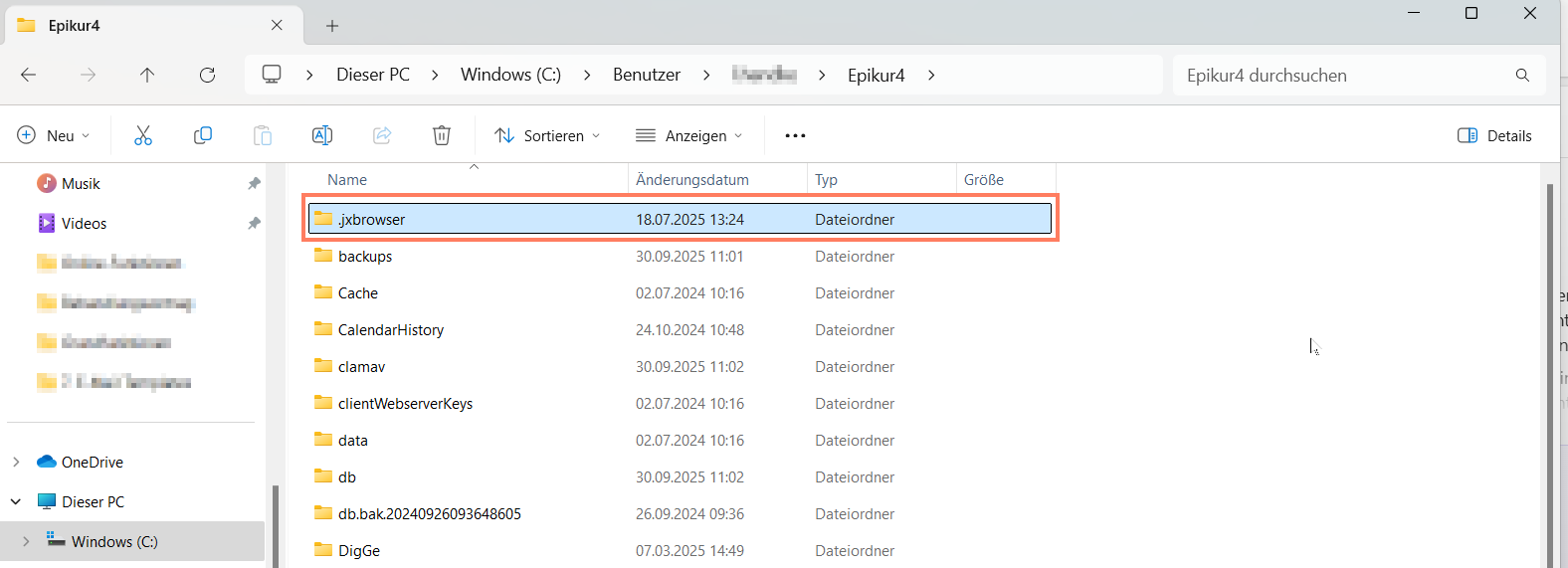Viewport: 1568px width, 568px height.
Task: Click date 24.10.2024 10:48
Action: click(x=689, y=329)
